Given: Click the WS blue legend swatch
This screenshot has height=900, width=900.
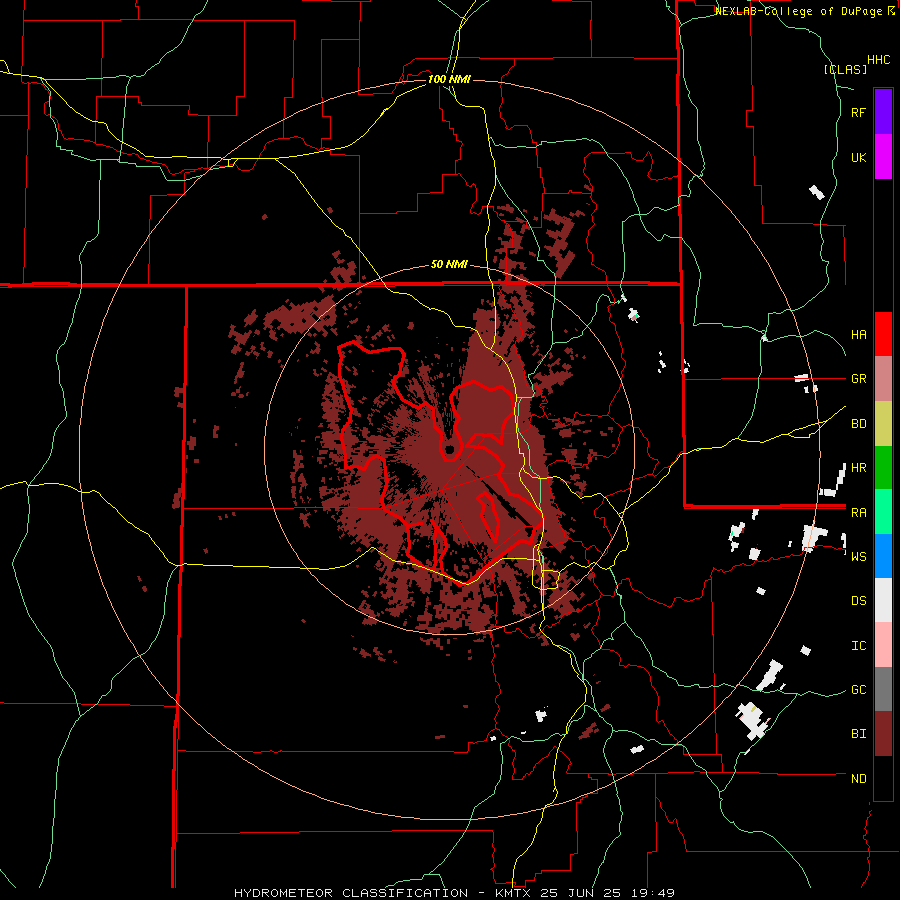Looking at the screenshot, I should coord(883,556).
